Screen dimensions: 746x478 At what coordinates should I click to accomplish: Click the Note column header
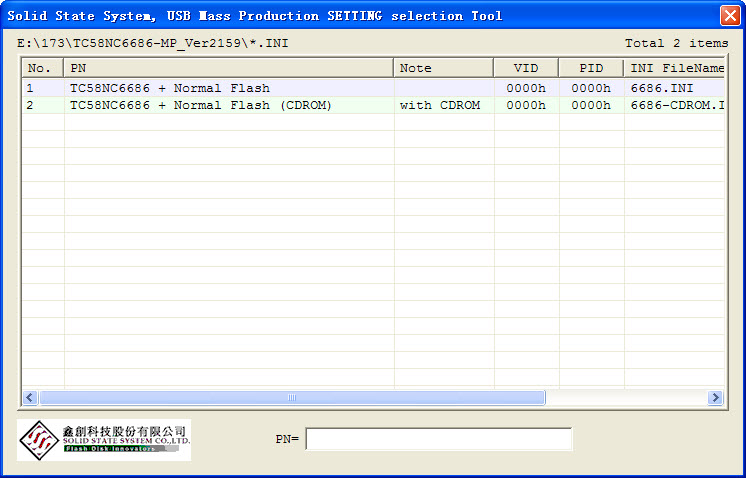click(444, 68)
